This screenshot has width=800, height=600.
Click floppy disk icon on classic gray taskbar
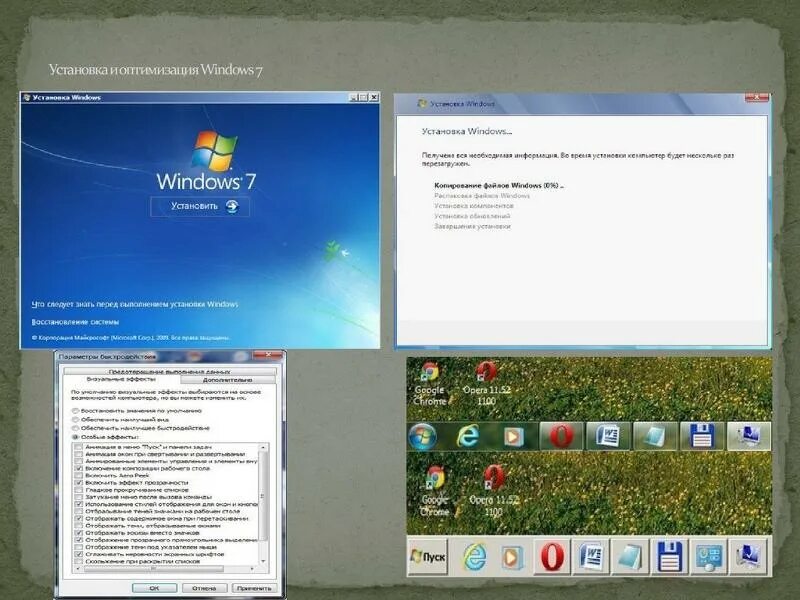pos(669,556)
